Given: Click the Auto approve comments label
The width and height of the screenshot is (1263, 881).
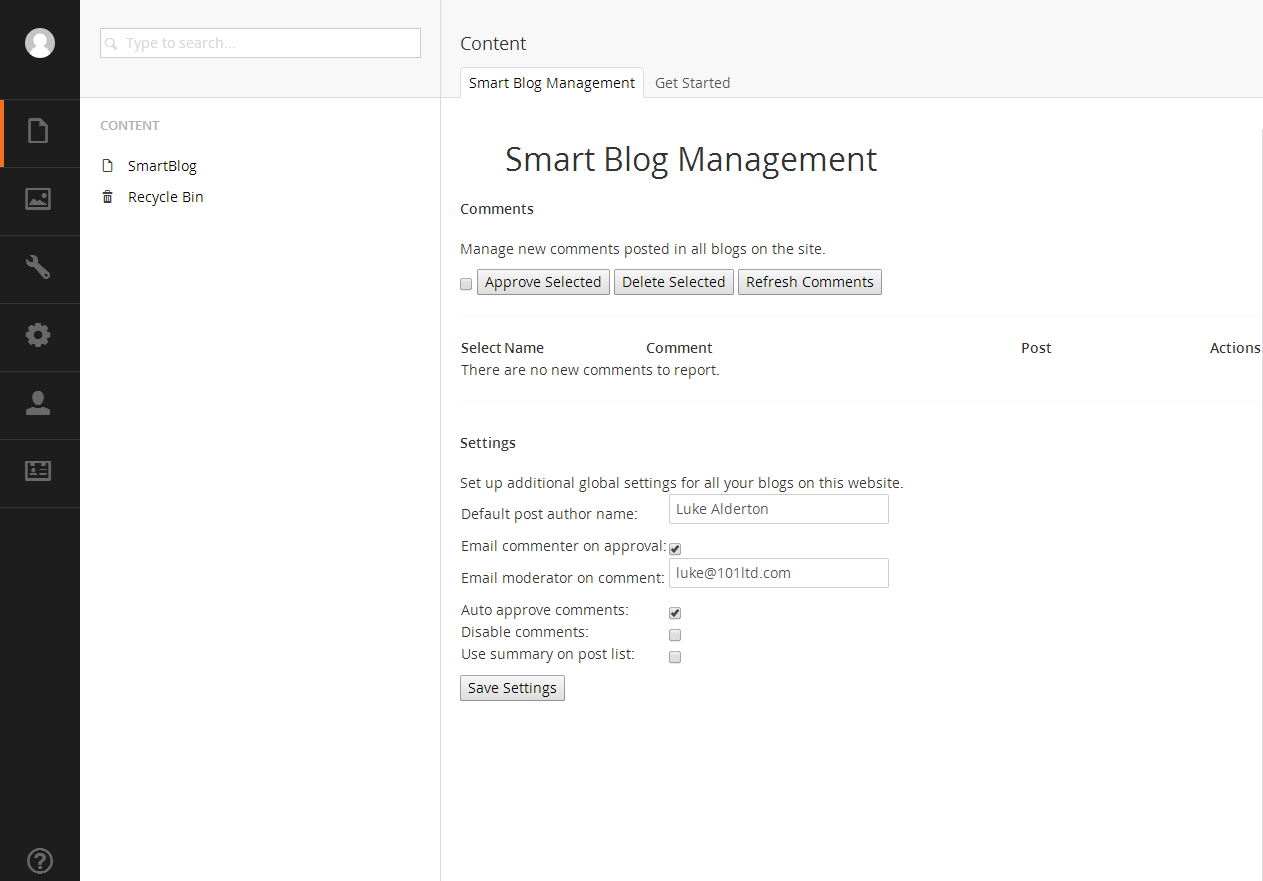Looking at the screenshot, I should (x=545, y=610).
